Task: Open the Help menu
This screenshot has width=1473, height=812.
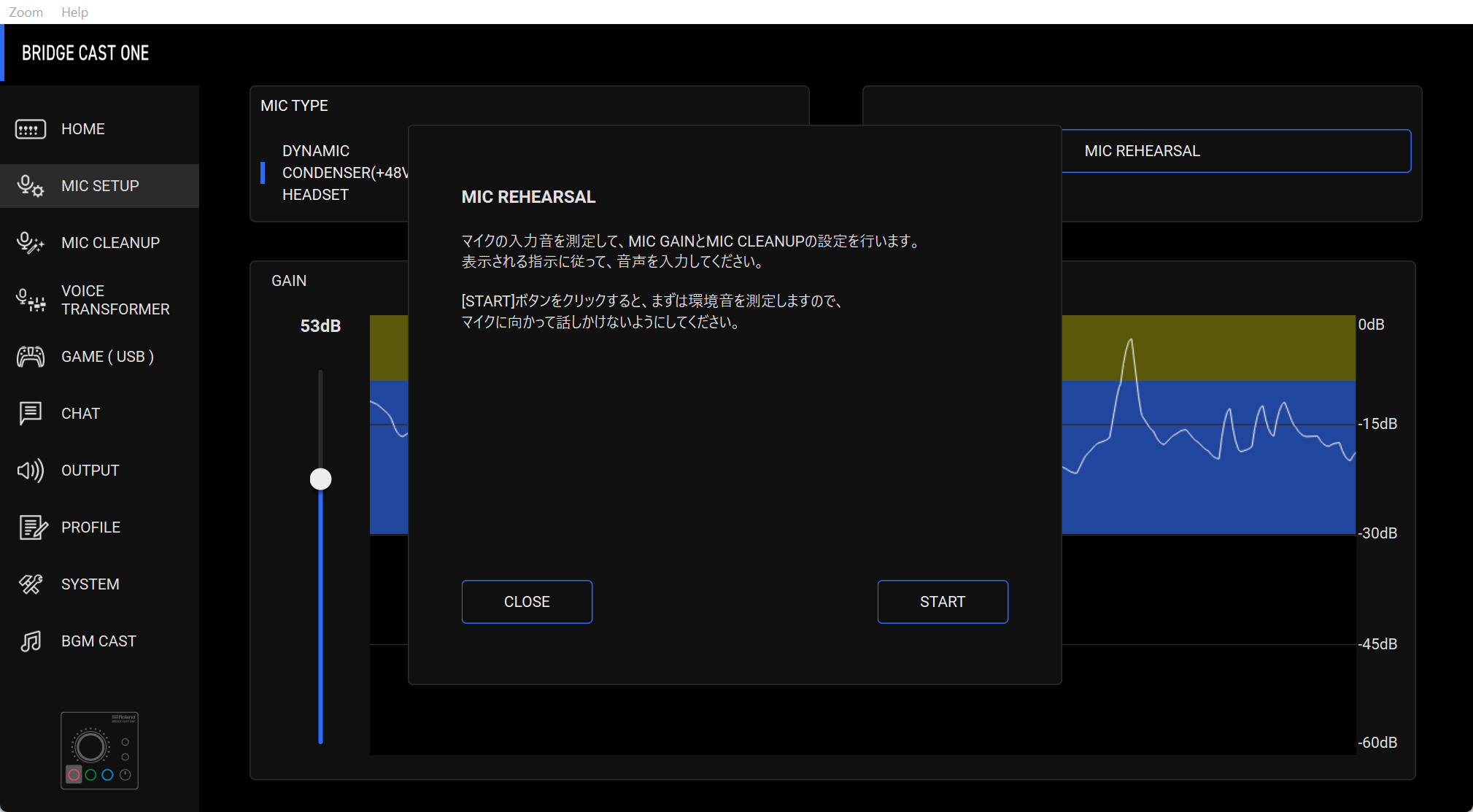Action: [x=74, y=12]
